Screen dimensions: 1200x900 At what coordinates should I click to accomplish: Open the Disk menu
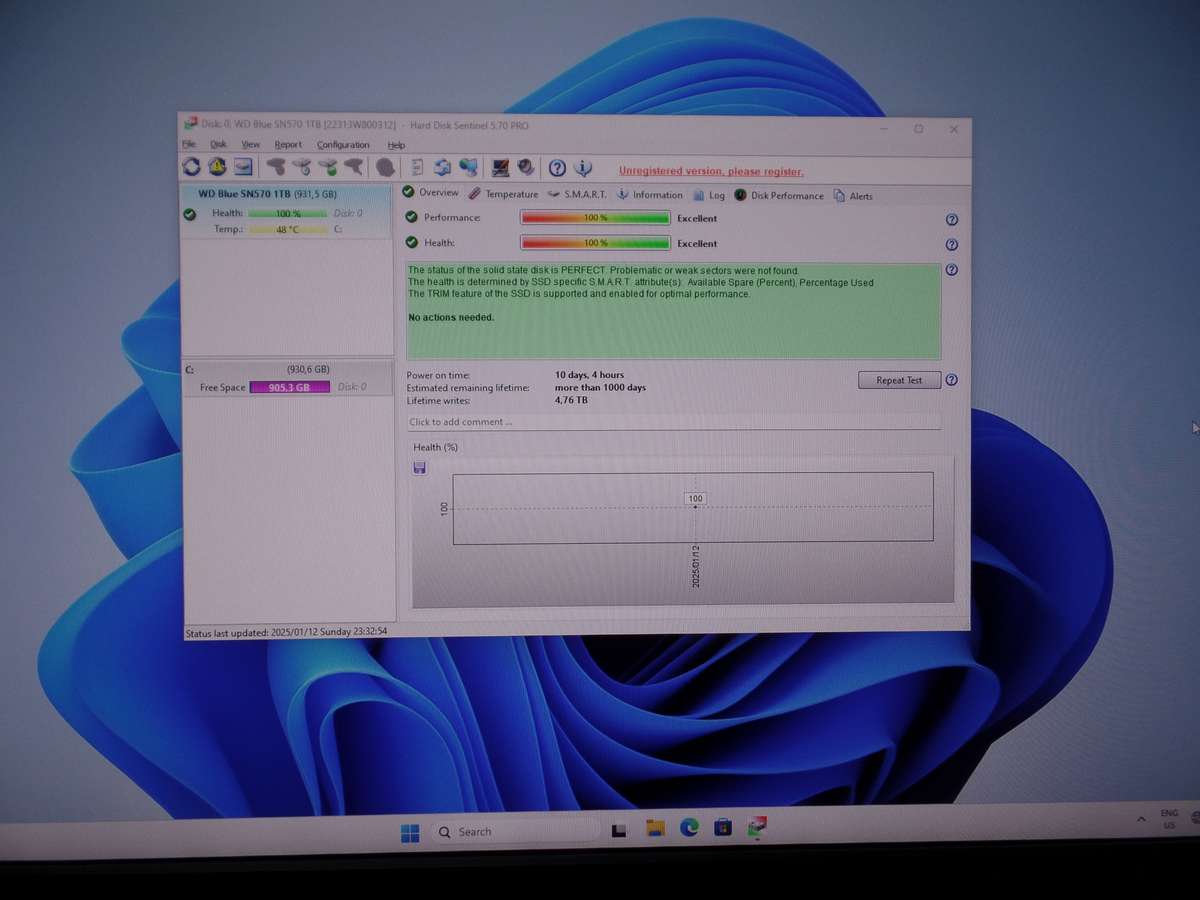(x=218, y=145)
